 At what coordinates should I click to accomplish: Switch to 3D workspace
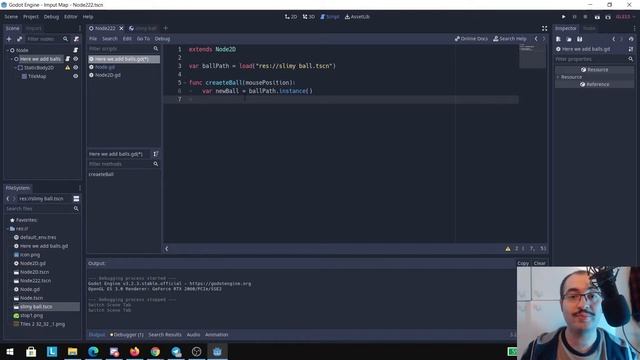point(309,17)
